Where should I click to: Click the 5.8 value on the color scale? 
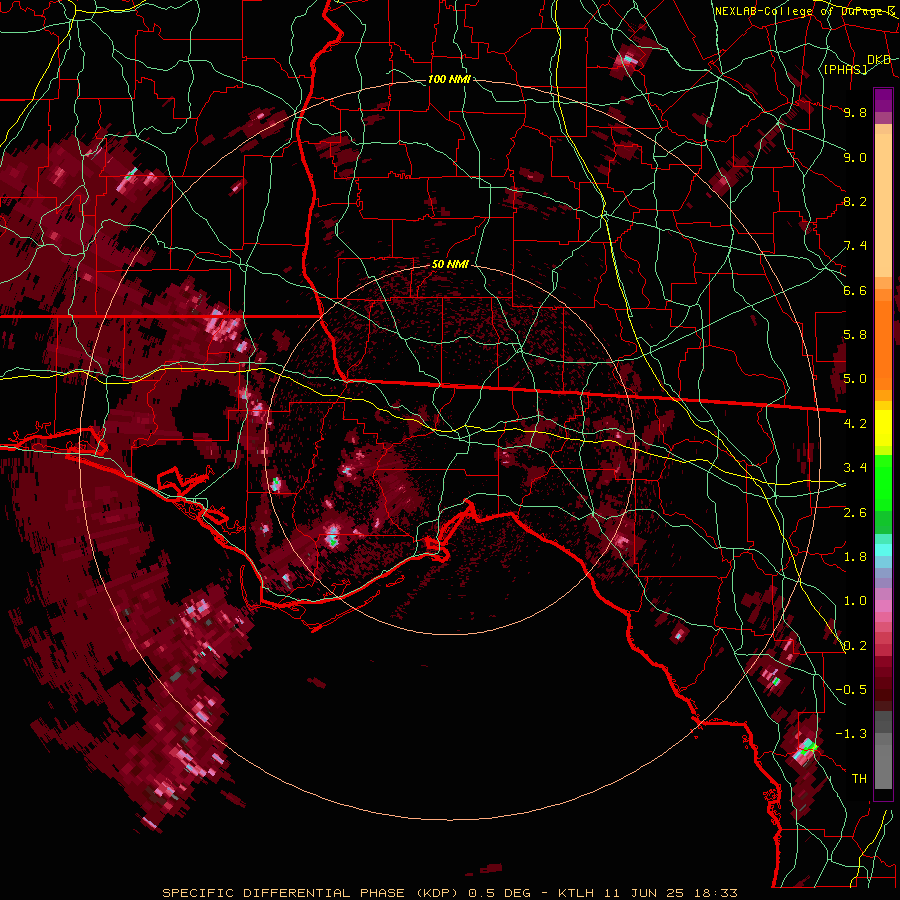point(855,335)
